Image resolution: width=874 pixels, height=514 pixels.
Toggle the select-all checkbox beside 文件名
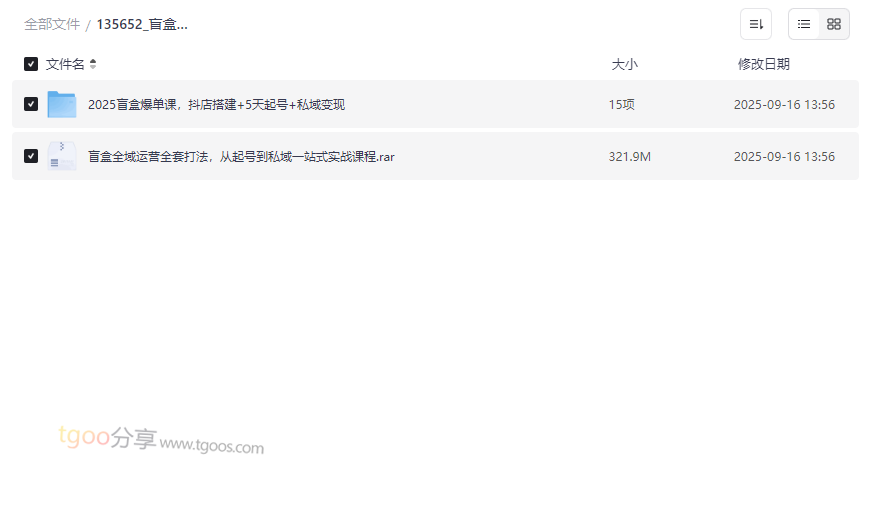click(31, 64)
